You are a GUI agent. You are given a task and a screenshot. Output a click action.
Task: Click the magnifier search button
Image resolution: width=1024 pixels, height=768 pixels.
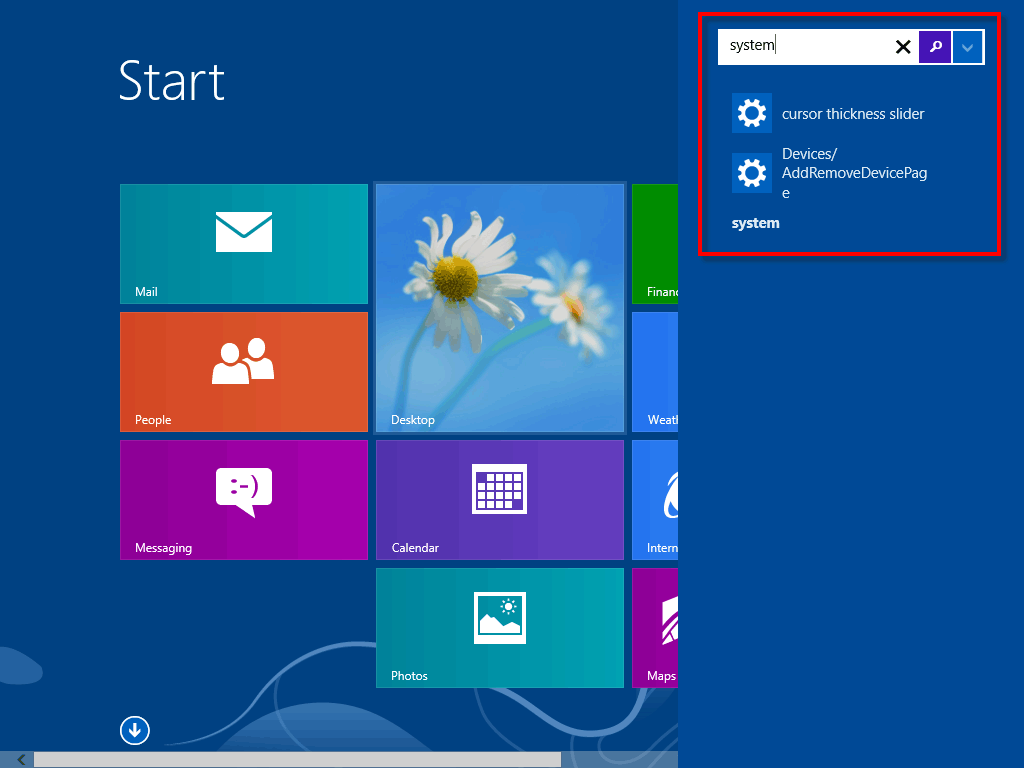[x=935, y=46]
